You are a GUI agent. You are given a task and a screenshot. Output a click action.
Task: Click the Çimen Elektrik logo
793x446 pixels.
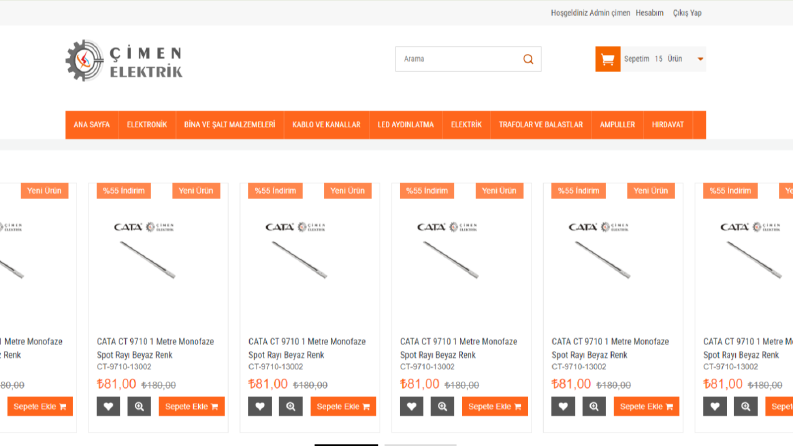coord(124,61)
